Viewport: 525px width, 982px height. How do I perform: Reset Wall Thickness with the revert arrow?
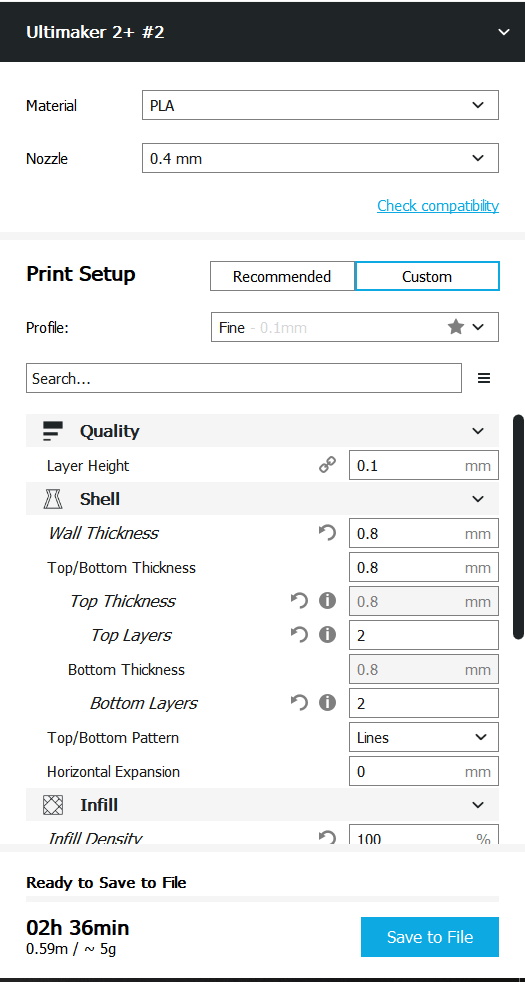coord(328,533)
